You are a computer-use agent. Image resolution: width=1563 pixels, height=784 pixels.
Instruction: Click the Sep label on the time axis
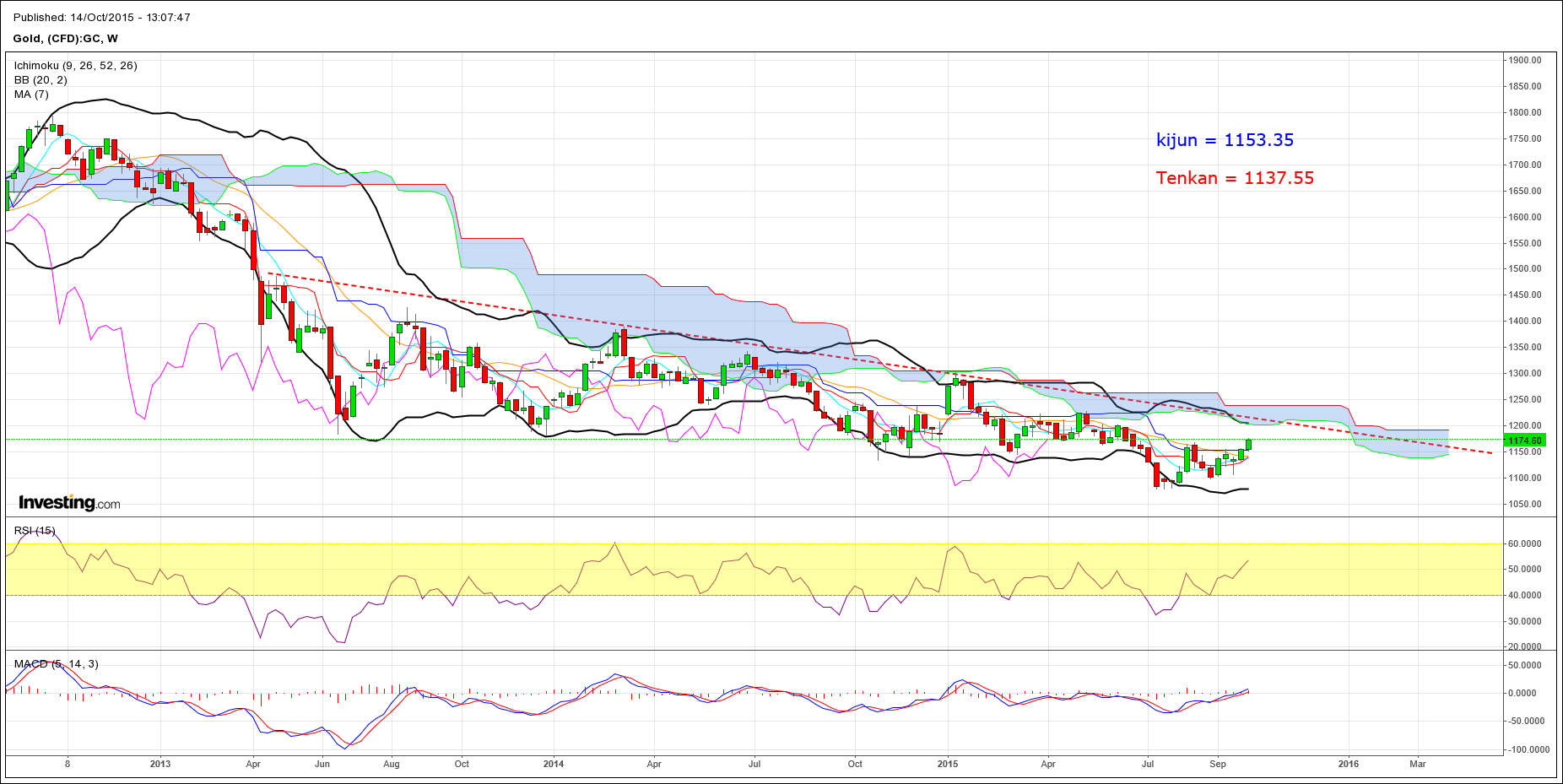[1218, 764]
